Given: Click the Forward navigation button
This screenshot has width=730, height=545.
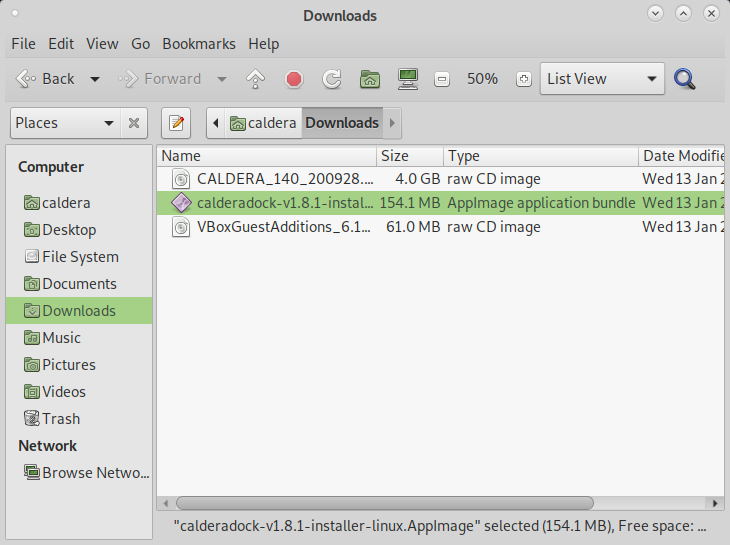Looking at the screenshot, I should click(x=160, y=79).
